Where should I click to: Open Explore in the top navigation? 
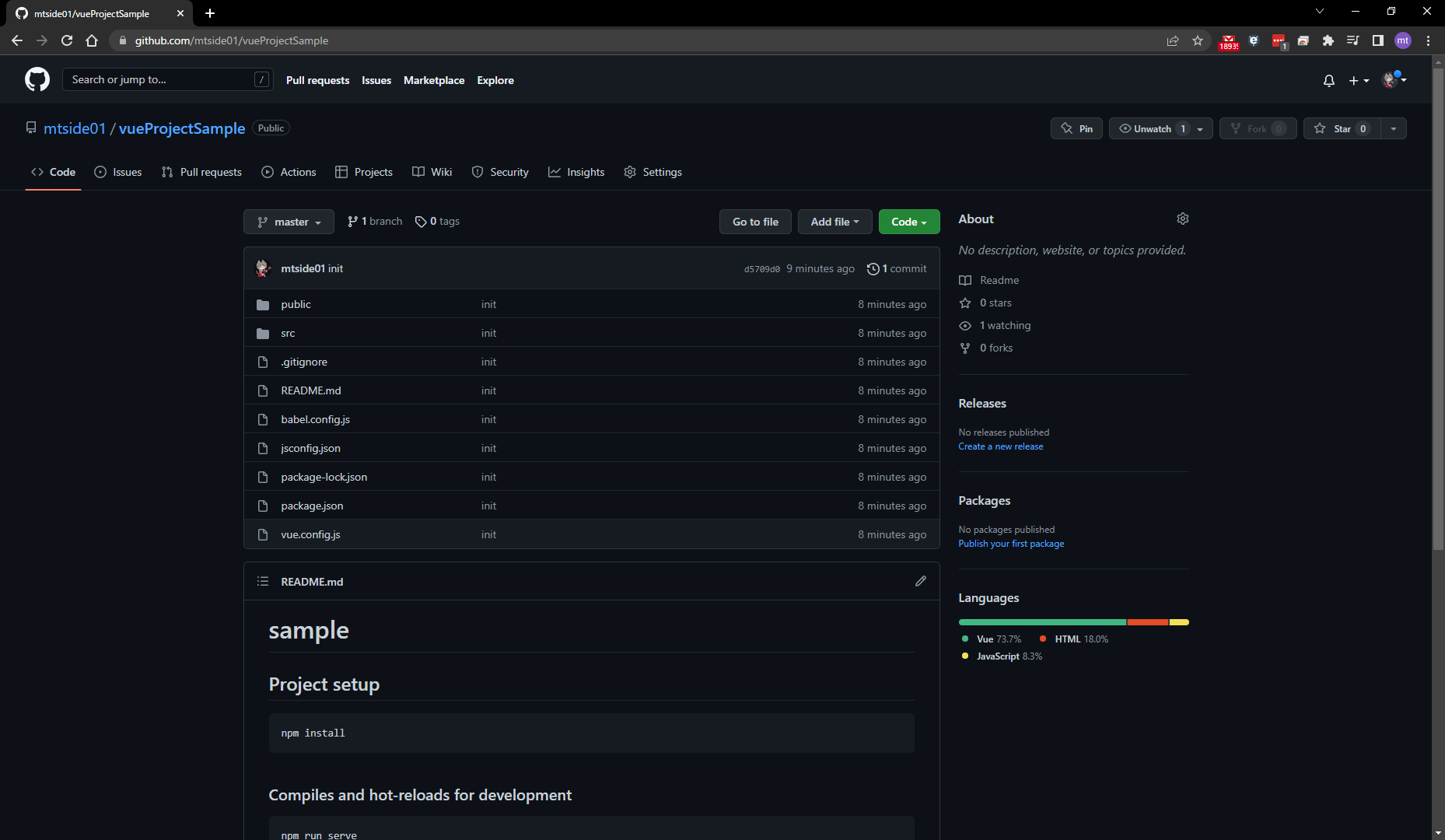495,80
